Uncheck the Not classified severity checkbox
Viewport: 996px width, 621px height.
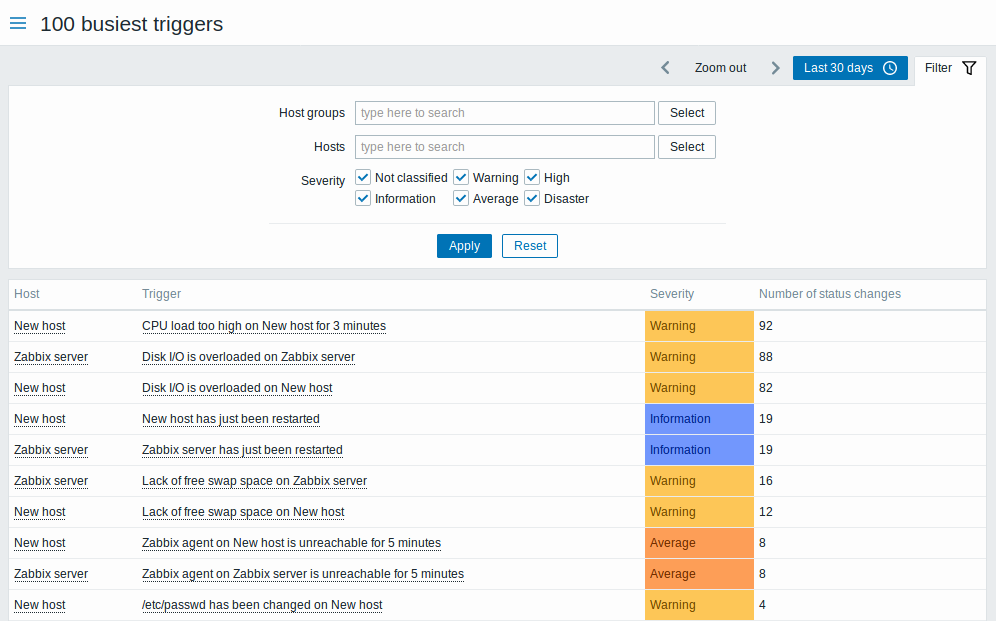pos(363,177)
